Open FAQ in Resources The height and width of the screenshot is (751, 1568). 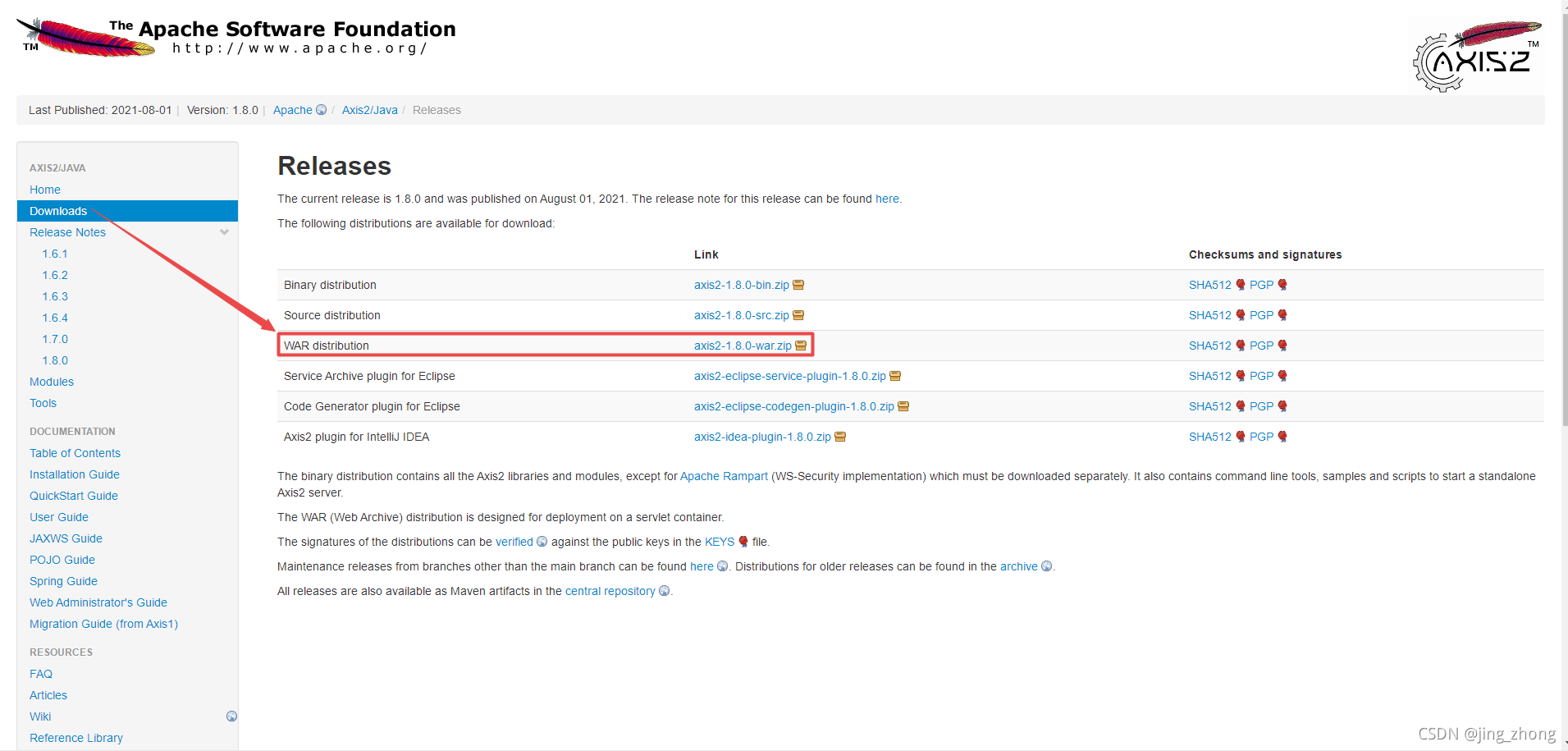[41, 674]
